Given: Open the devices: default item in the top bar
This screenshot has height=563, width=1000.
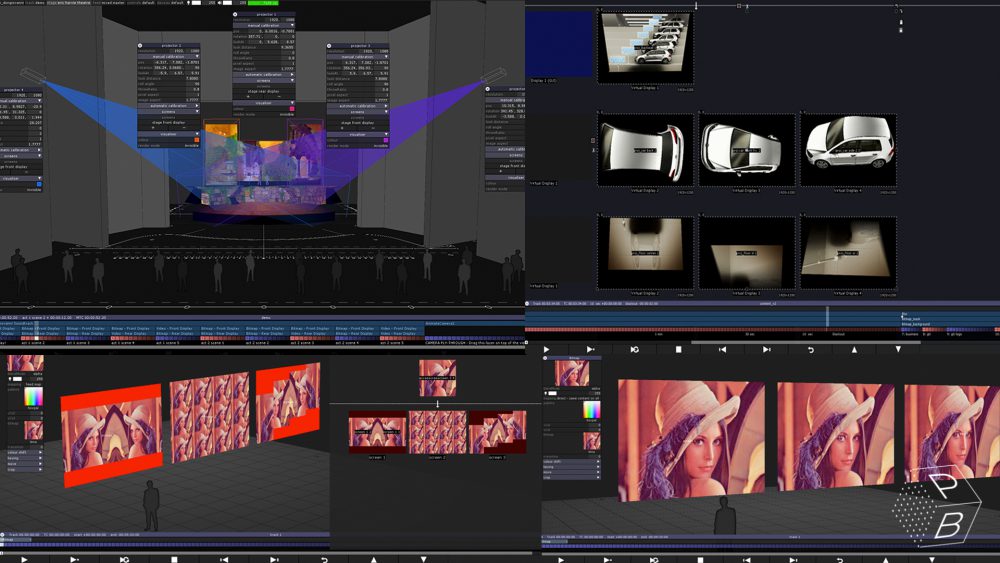Looking at the screenshot, I should point(170,3).
